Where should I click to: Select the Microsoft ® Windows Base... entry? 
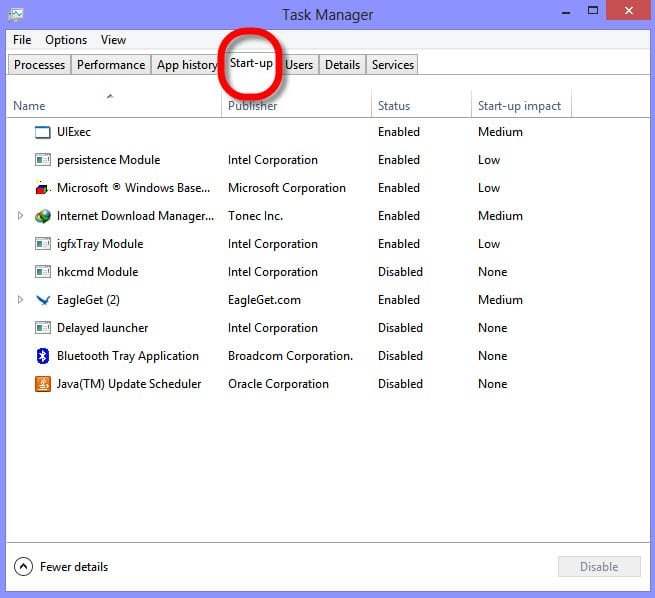pos(133,188)
